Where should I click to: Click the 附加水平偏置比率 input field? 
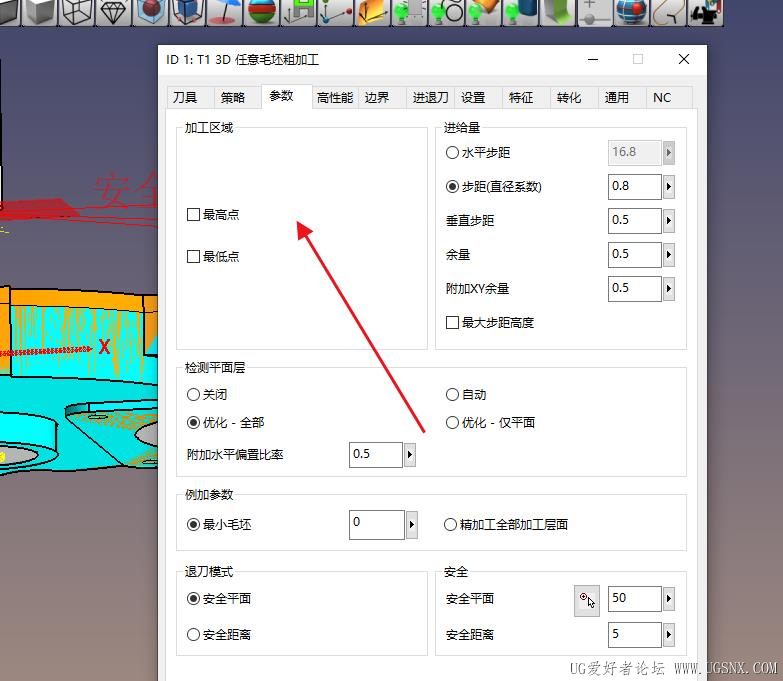click(376, 454)
